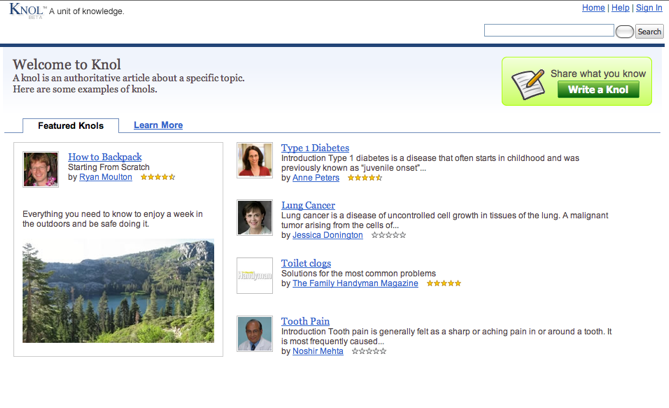Click the Handyman magazine logo thumbnail

254,275
